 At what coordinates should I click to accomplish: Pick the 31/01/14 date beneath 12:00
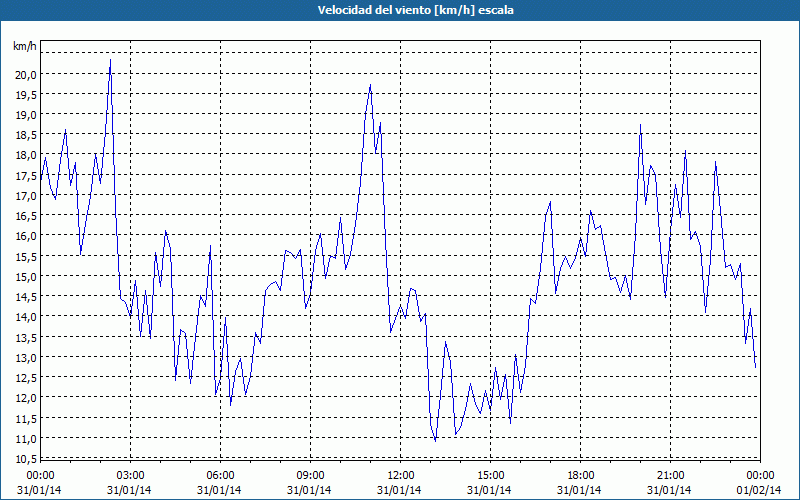[399, 490]
